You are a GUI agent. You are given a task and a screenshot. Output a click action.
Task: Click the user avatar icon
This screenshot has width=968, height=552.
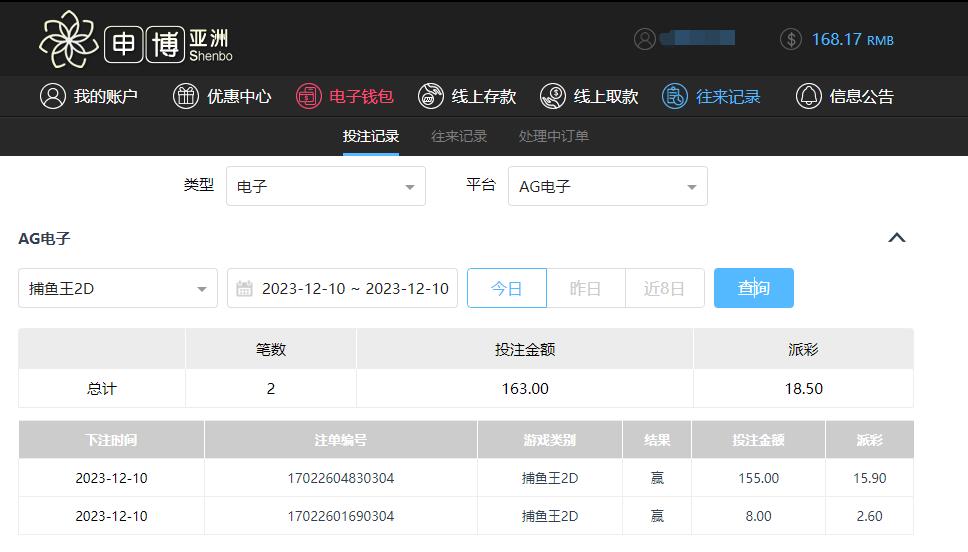click(645, 39)
